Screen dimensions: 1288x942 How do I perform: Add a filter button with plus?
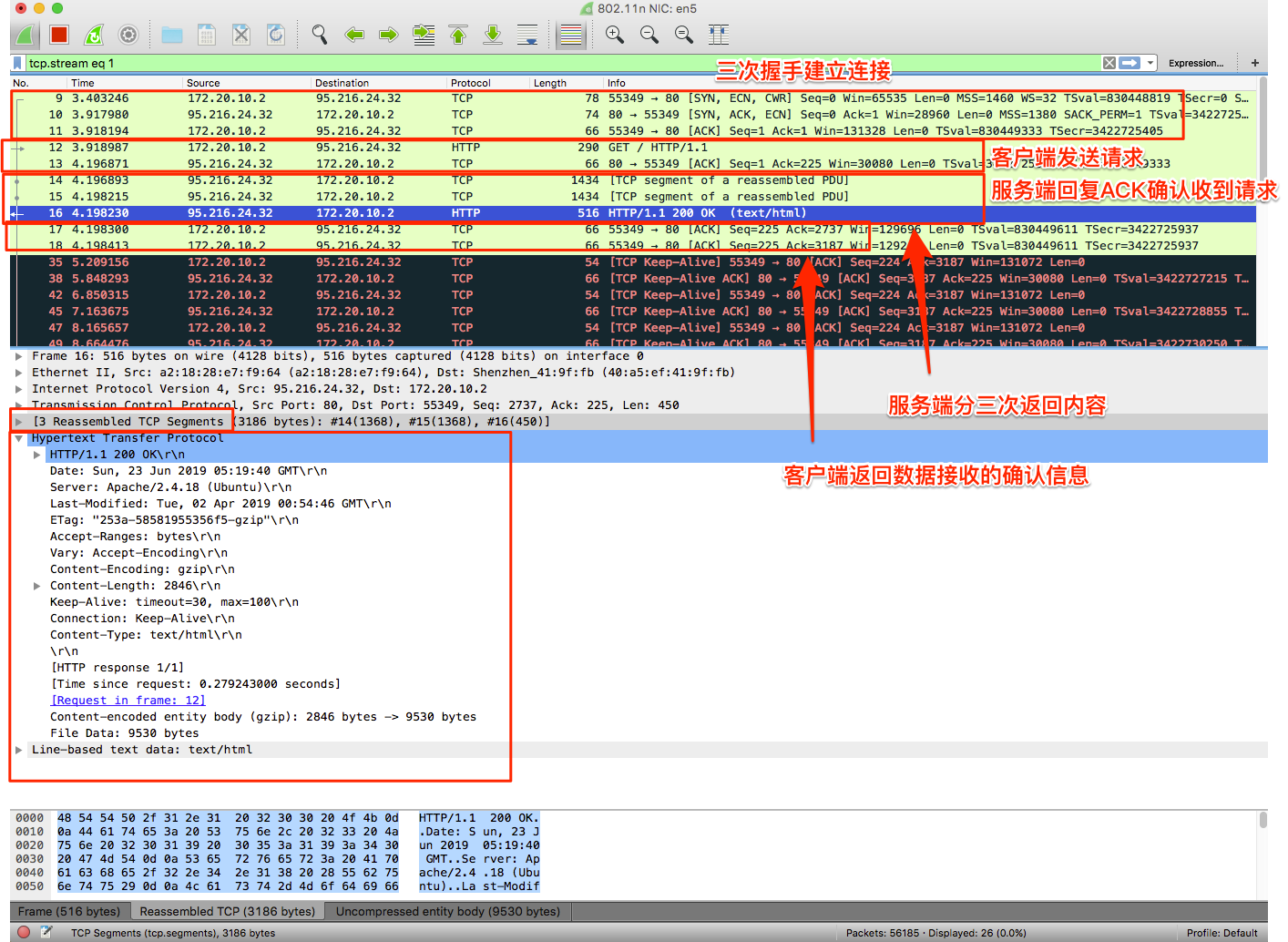pyautogui.click(x=1255, y=63)
